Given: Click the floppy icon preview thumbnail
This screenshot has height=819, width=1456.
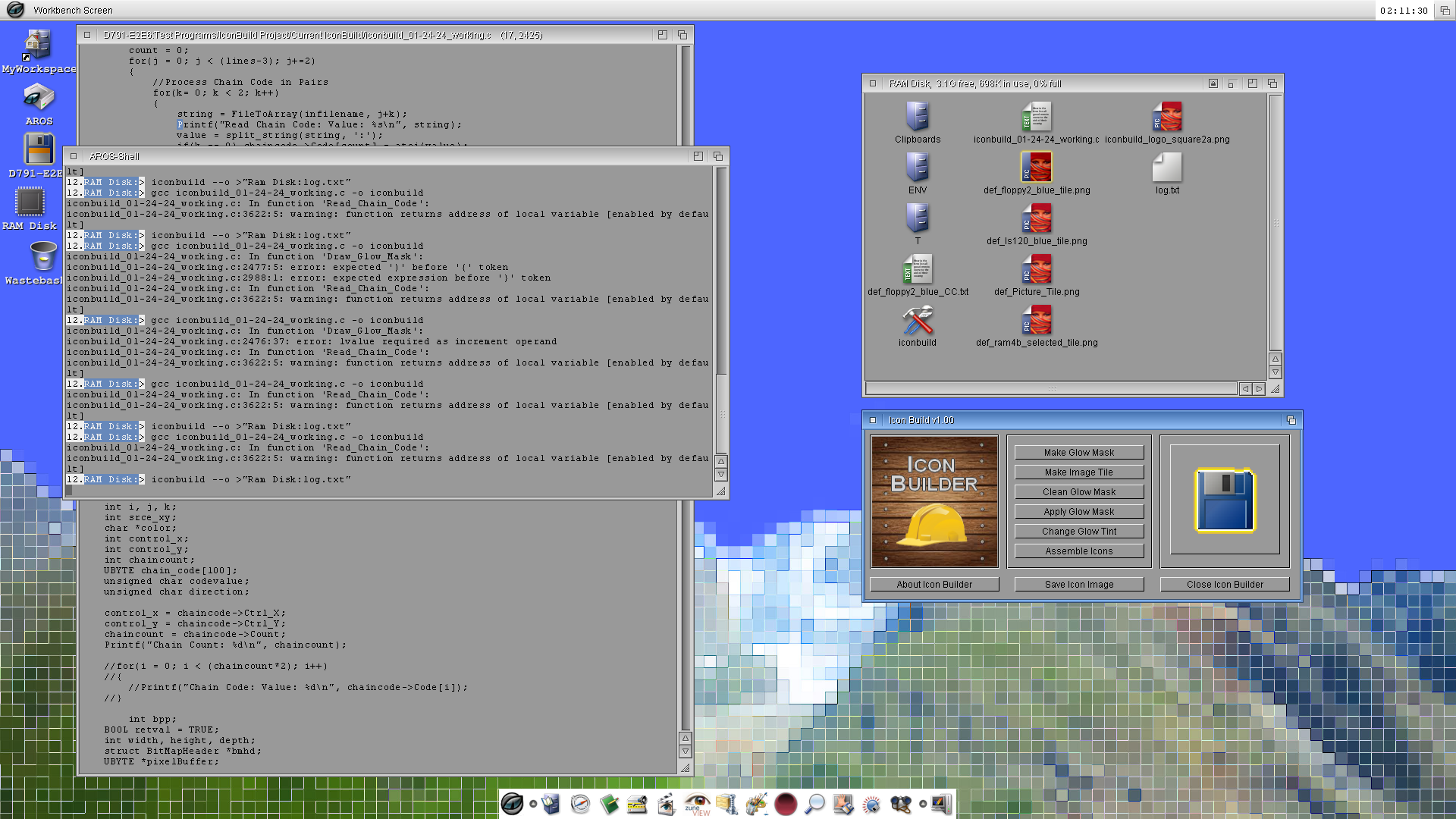Looking at the screenshot, I should coord(1224,501).
